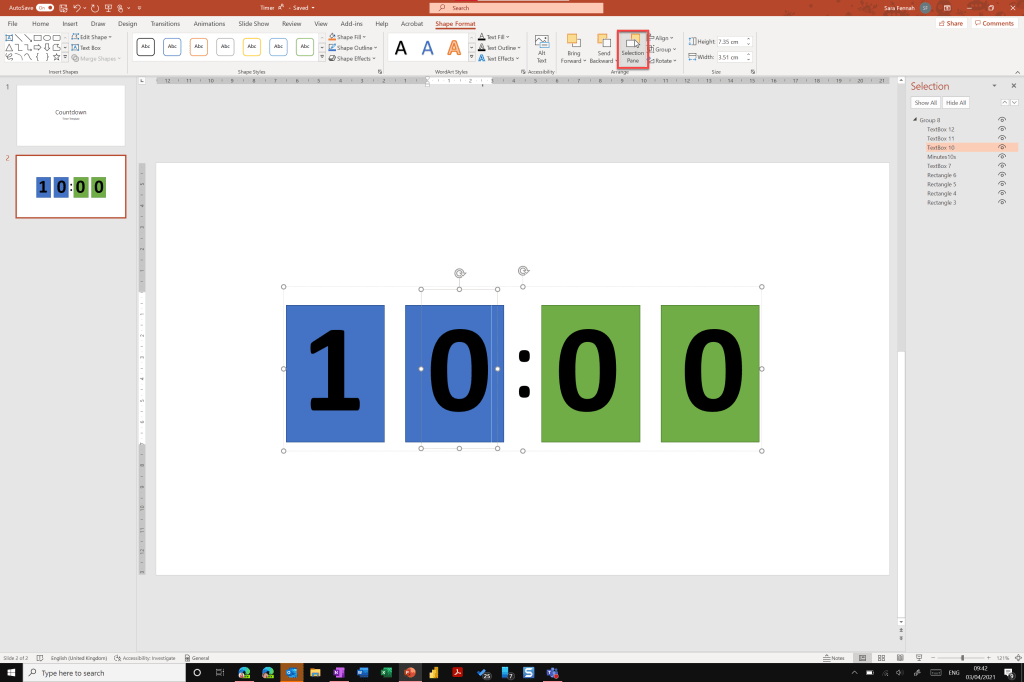Open the Selection Pane button
The height and width of the screenshot is (682, 1024).
pyautogui.click(x=632, y=49)
